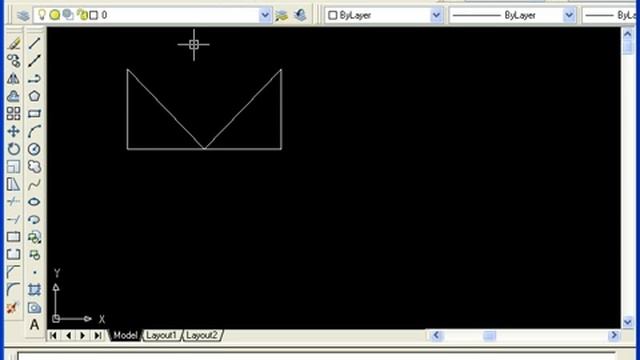Select the Hatch tool
This screenshot has width=640, height=360.
pos(34,289)
